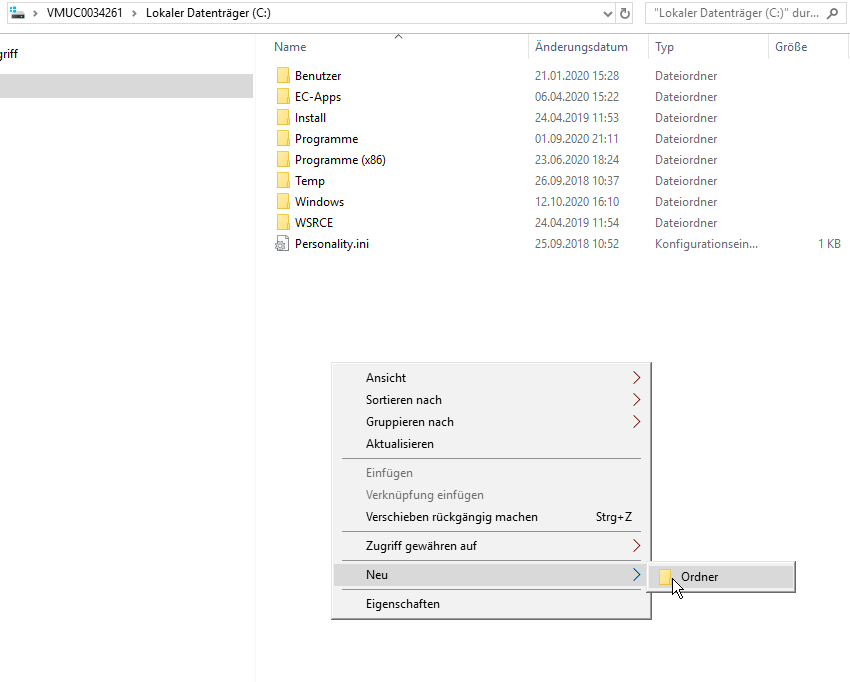Click the Temp folder icon
Image resolution: width=850 pixels, height=682 pixels.
pos(283,181)
